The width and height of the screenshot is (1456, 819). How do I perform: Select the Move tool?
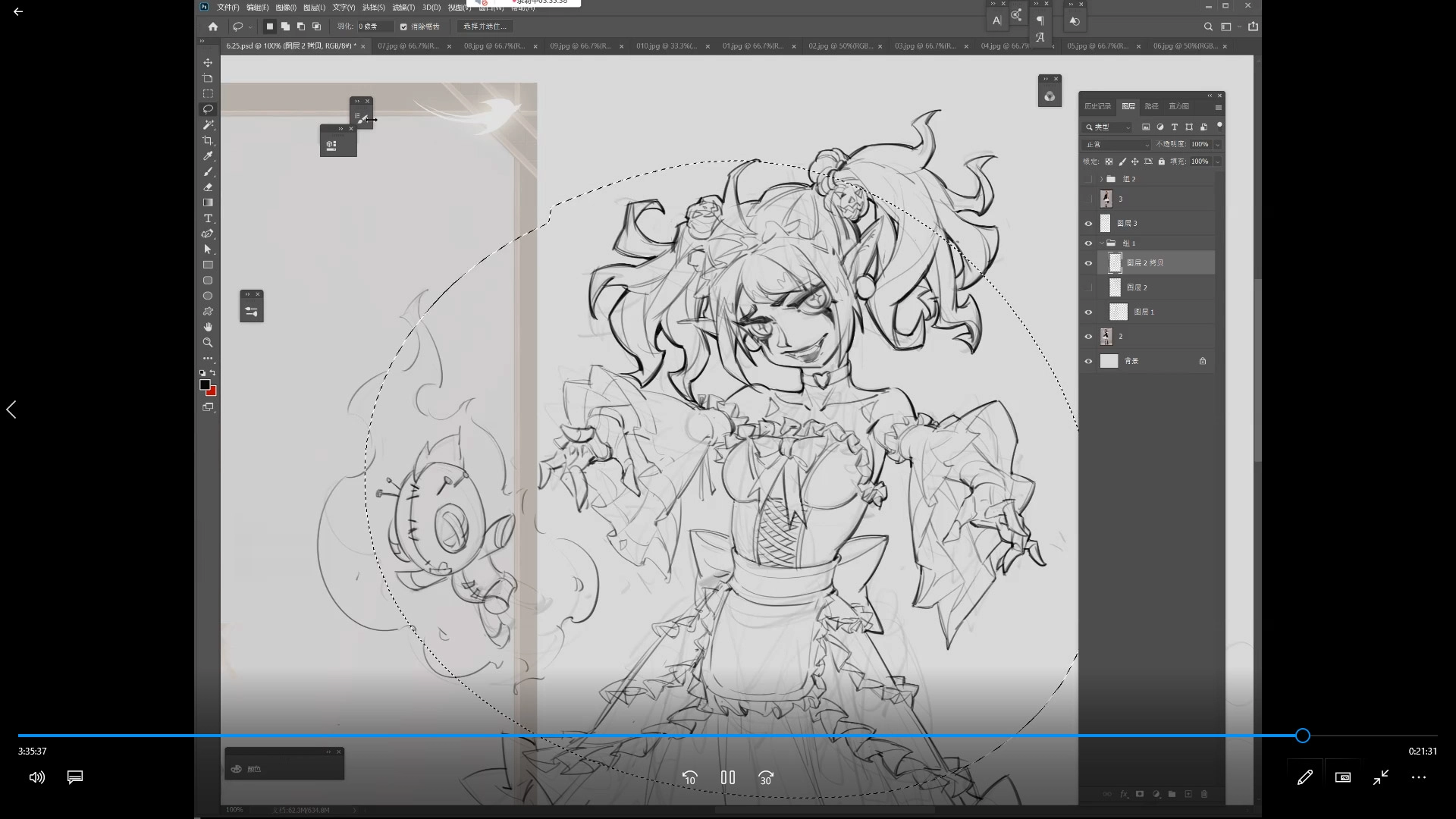(x=208, y=62)
